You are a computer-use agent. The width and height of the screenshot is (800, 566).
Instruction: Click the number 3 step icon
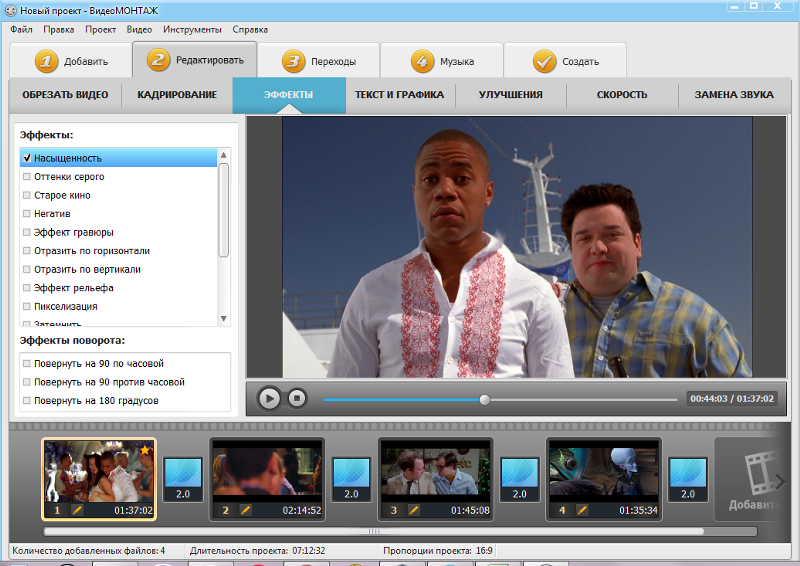click(293, 61)
